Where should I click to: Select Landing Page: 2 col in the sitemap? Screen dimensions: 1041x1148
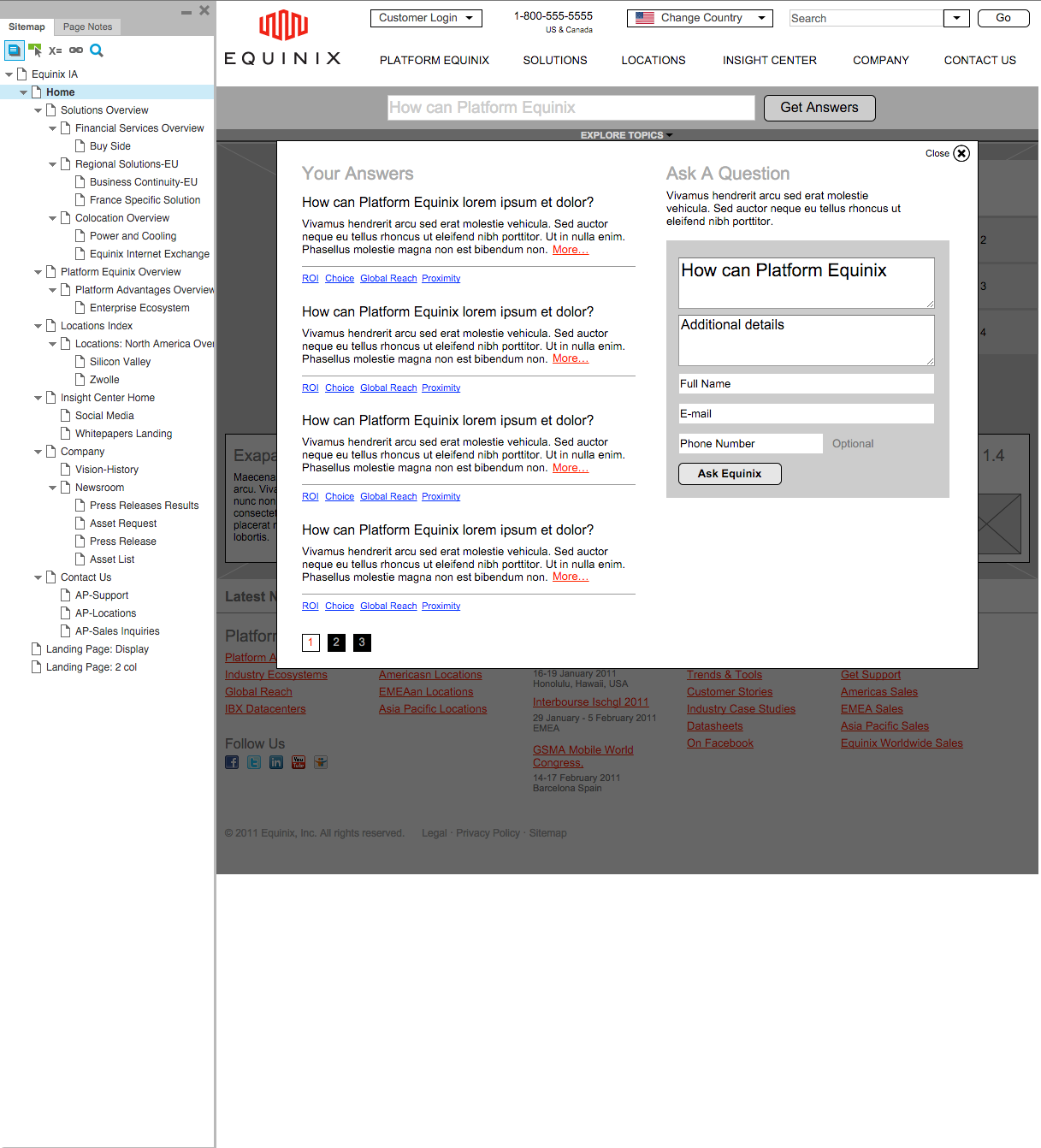[91, 667]
